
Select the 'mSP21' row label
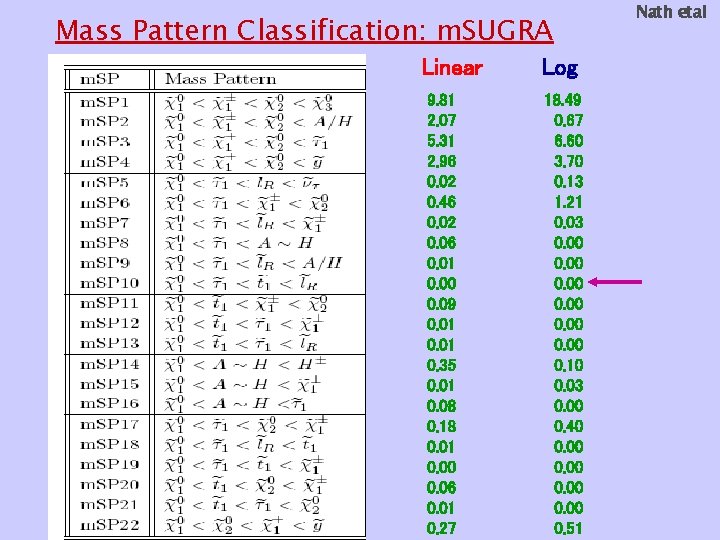[109, 505]
